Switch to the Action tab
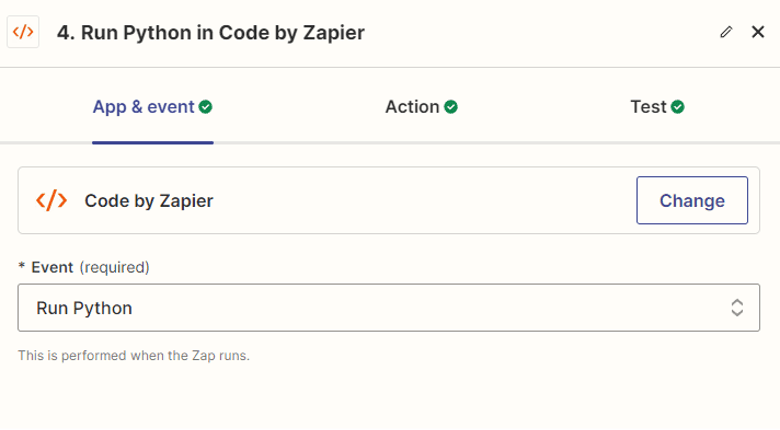780x430 pixels. click(421, 107)
